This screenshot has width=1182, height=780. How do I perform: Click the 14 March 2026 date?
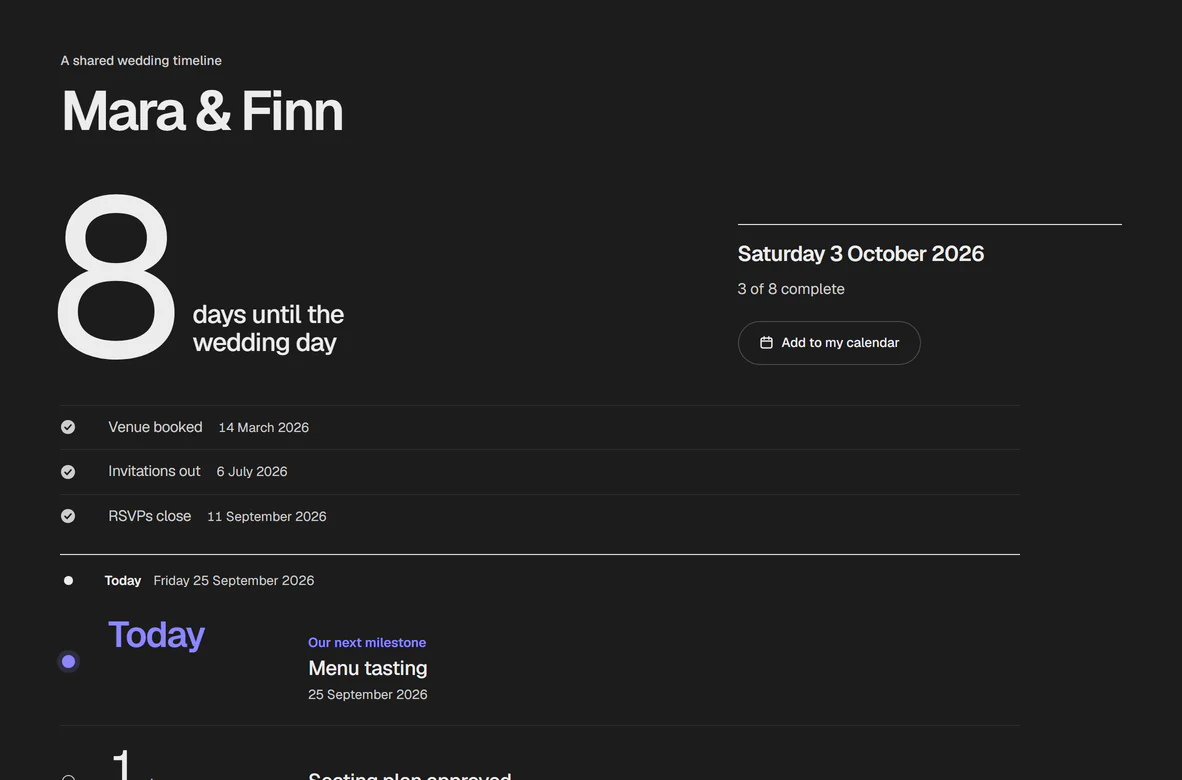tap(263, 428)
